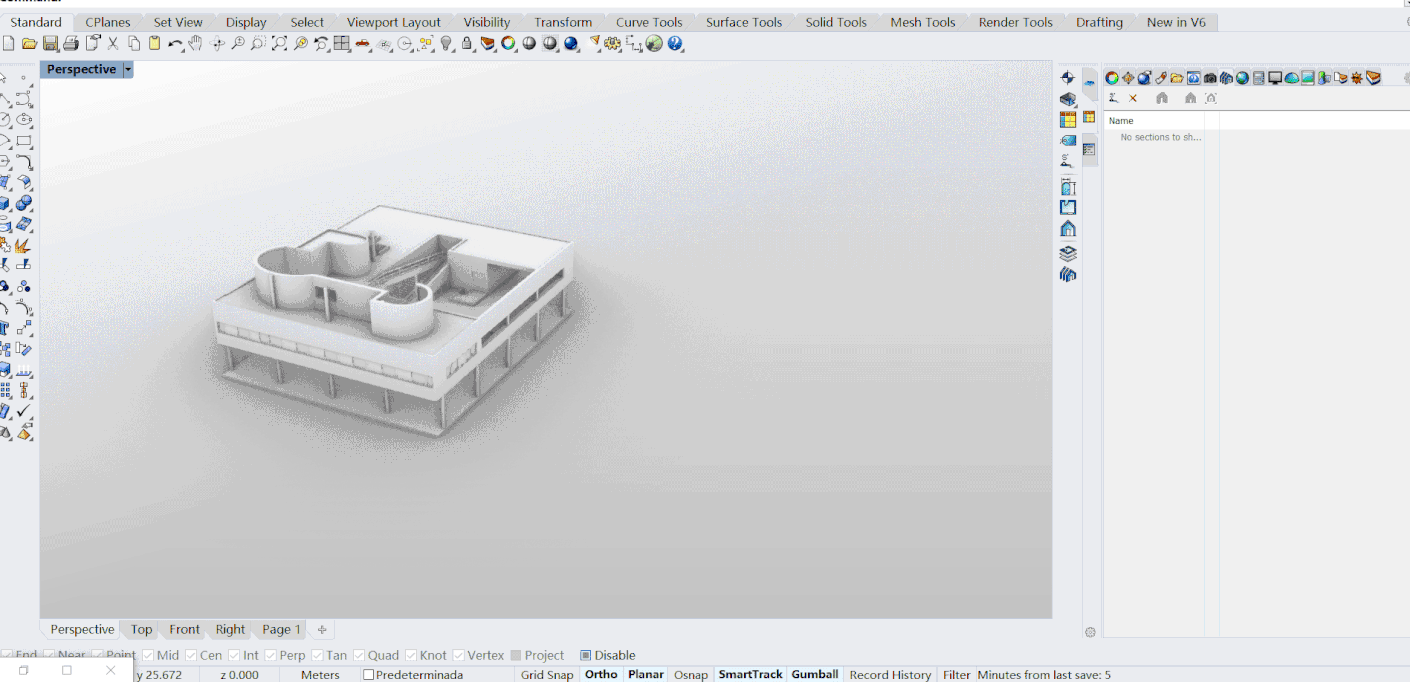The height and width of the screenshot is (682, 1410).
Task: Open the blue globe panel tab icon
Action: pyautogui.click(x=1242, y=78)
